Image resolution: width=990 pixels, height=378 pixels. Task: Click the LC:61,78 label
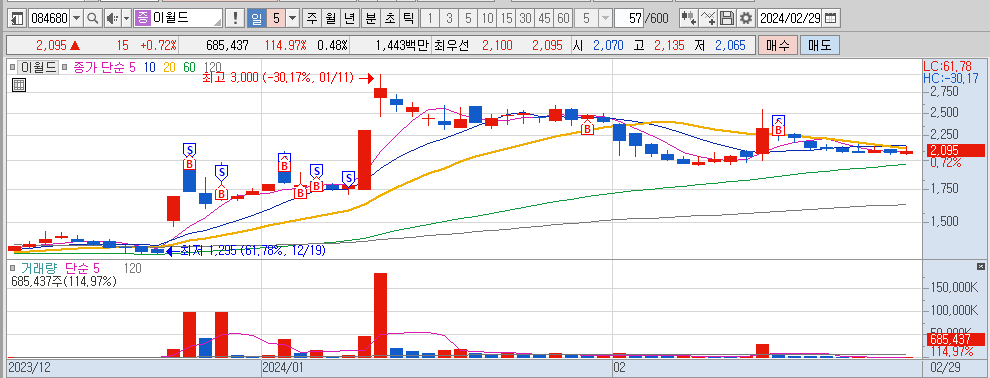click(x=947, y=66)
